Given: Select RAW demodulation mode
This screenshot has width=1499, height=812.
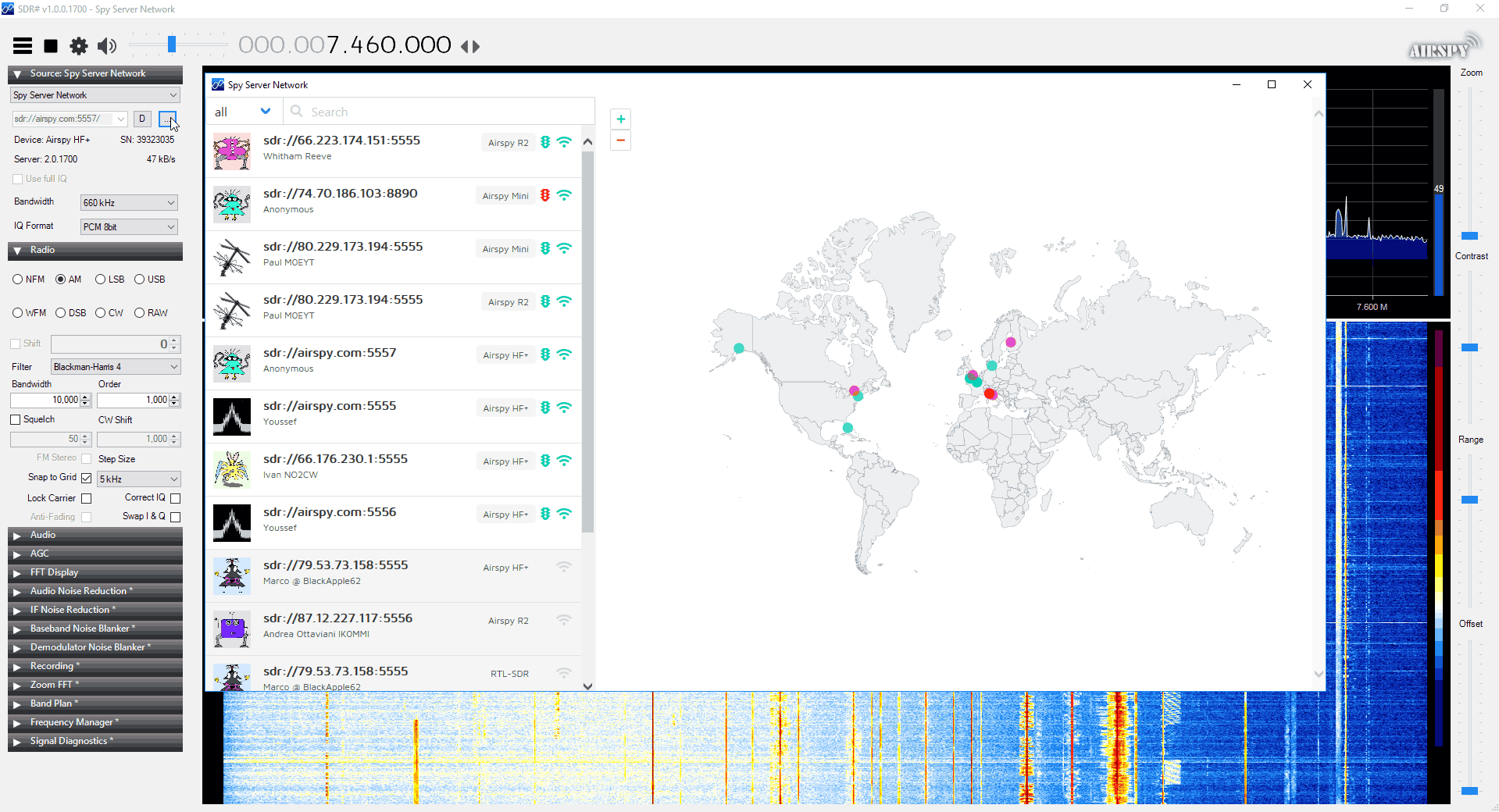Looking at the screenshot, I should point(139,313).
